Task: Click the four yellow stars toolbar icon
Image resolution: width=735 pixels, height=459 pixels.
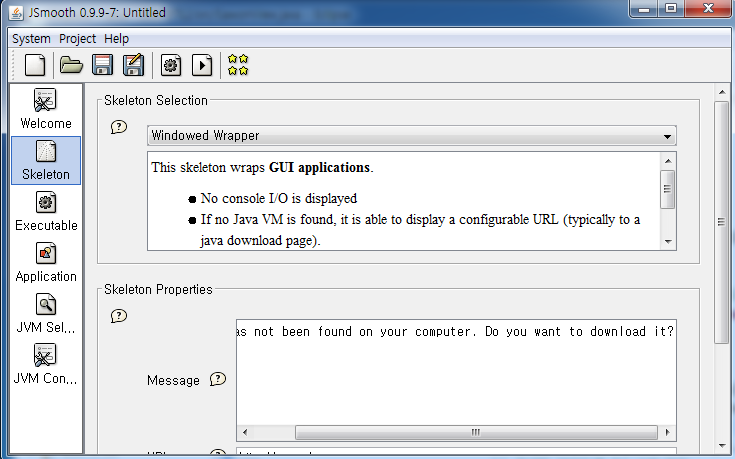Action: coord(238,65)
